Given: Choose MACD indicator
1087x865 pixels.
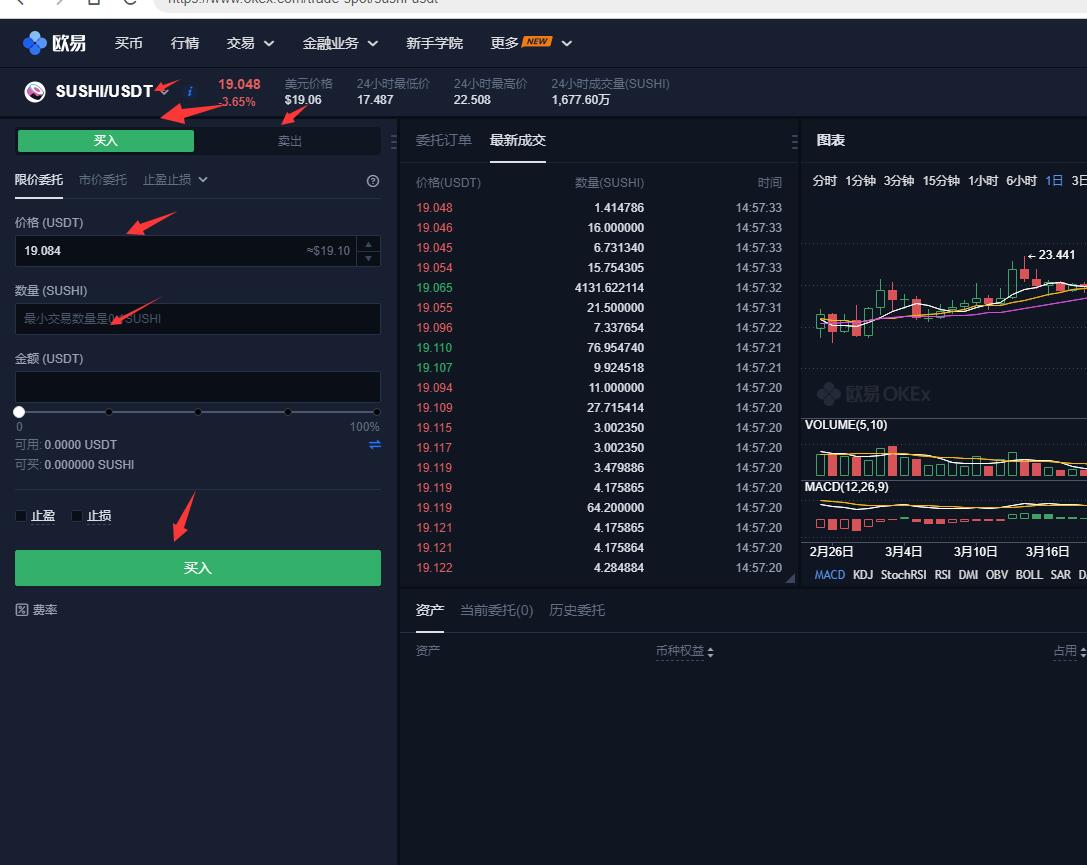Looking at the screenshot, I should coord(829,575).
